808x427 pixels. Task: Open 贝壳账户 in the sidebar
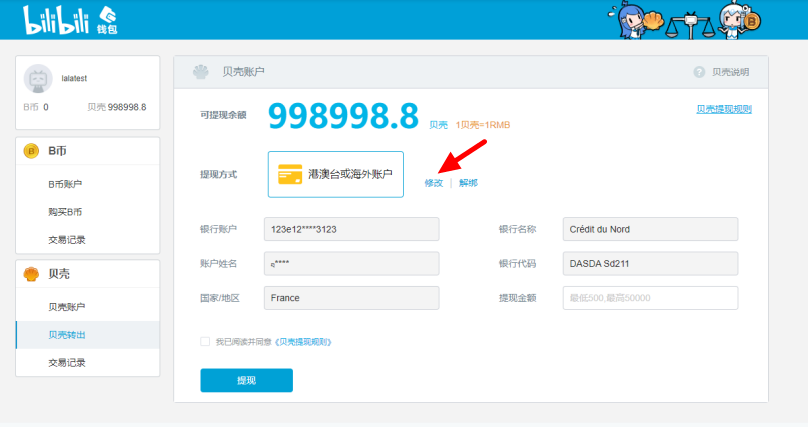(x=66, y=306)
